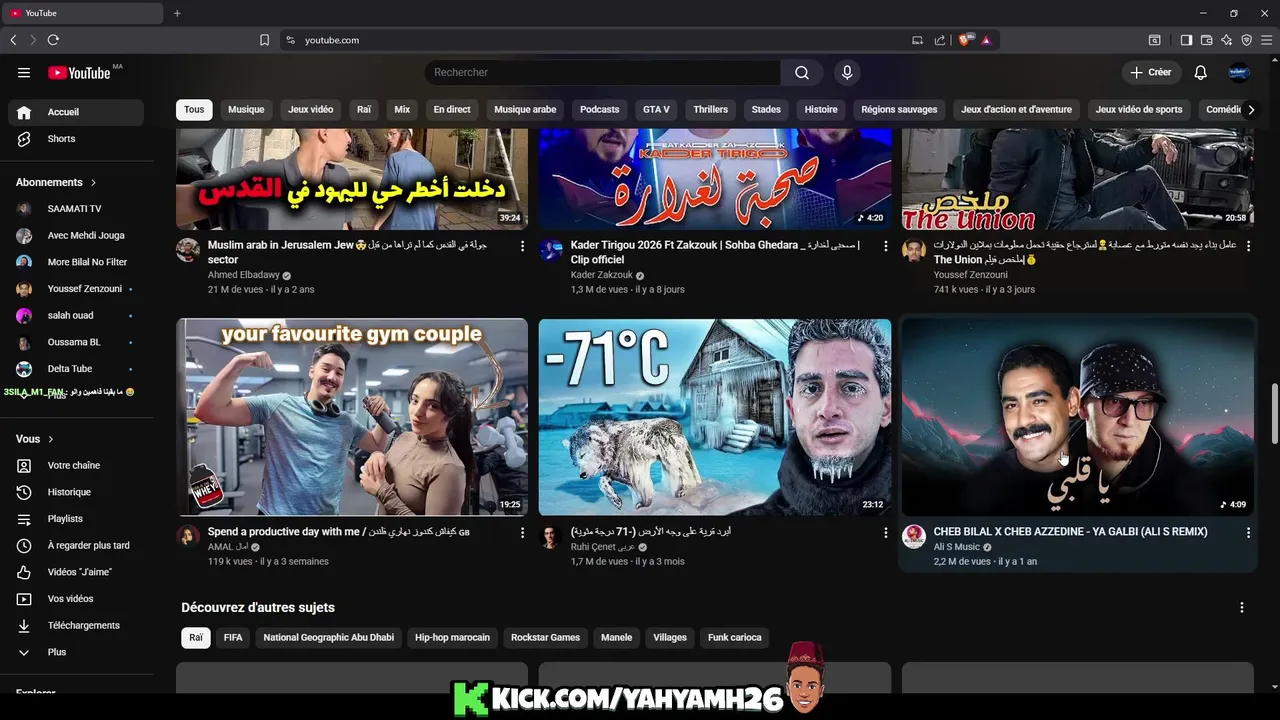The height and width of the screenshot is (720, 1280).
Task: Open options for Découvrez d'autres sujets section
Action: tap(1242, 608)
